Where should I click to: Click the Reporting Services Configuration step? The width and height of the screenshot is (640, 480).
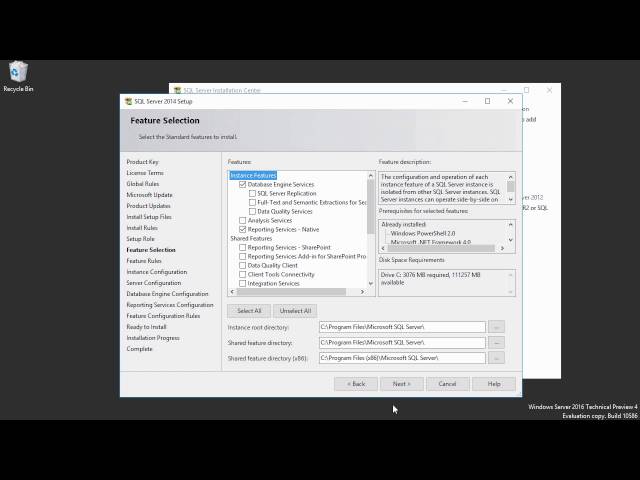tap(170, 305)
